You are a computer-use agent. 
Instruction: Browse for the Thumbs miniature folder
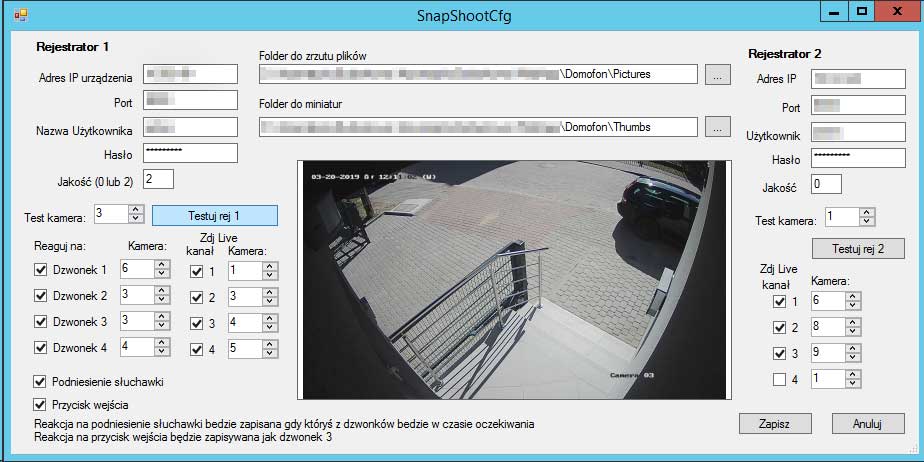[717, 126]
